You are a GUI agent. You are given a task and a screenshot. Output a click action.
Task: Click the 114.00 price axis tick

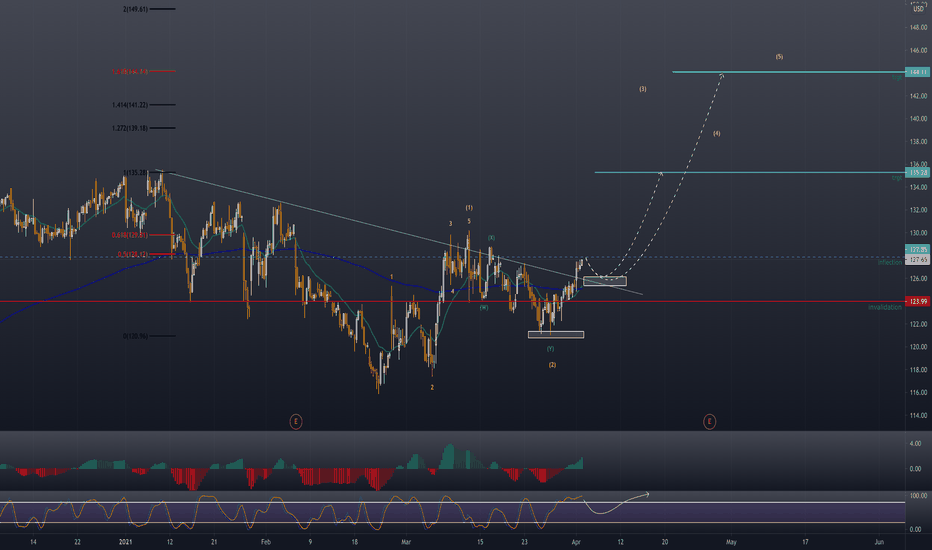click(918, 415)
